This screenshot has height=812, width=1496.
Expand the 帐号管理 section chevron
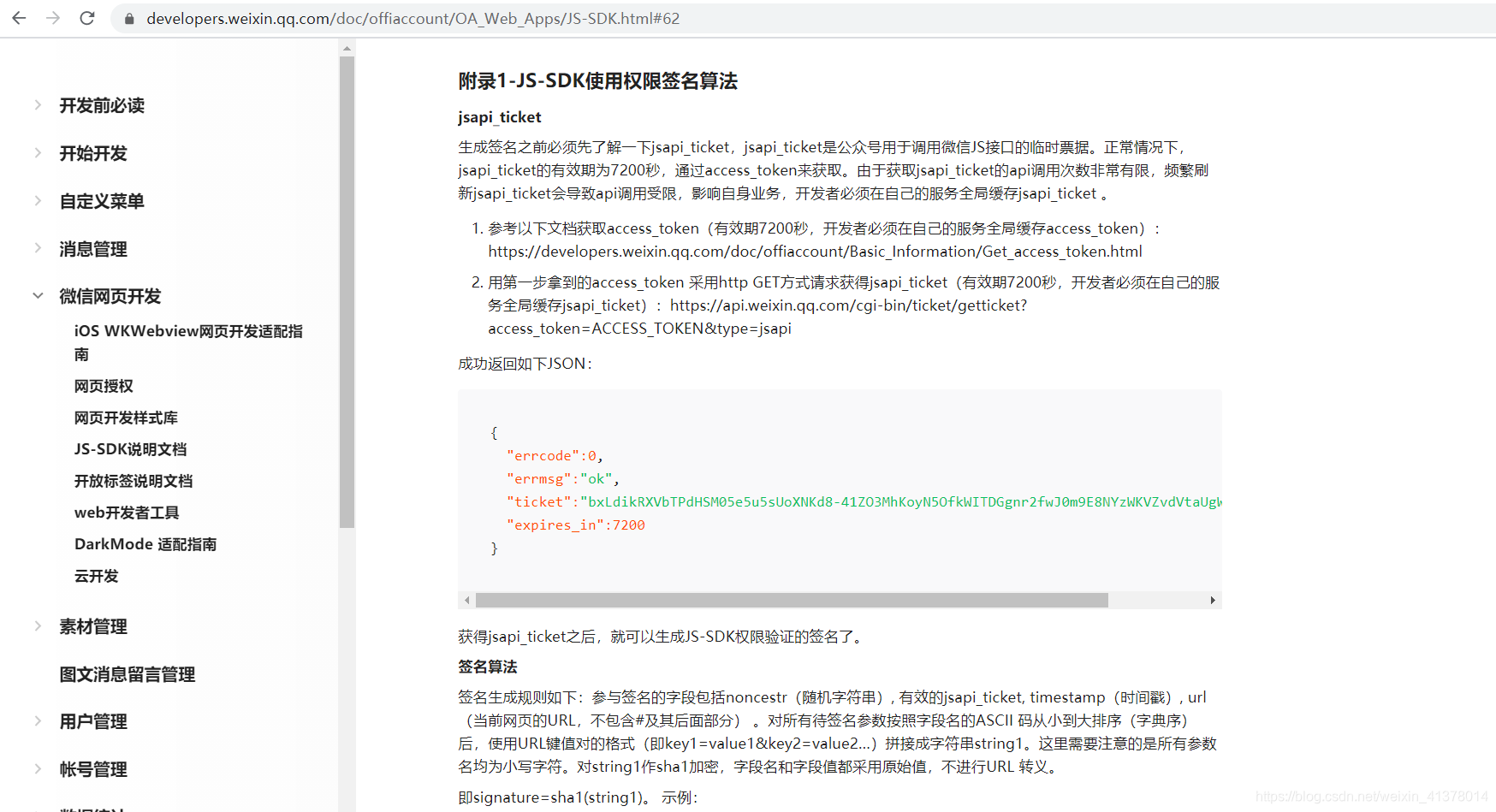[x=38, y=768]
